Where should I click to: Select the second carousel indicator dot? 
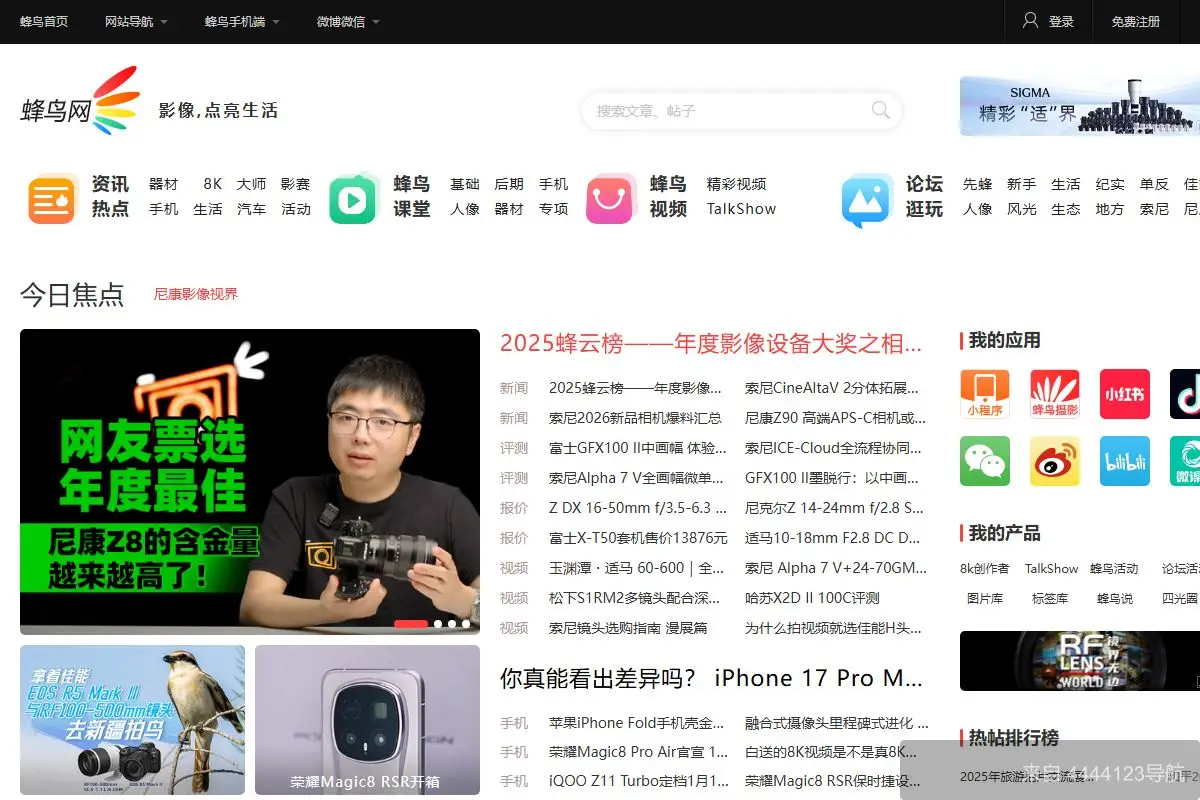click(x=440, y=623)
